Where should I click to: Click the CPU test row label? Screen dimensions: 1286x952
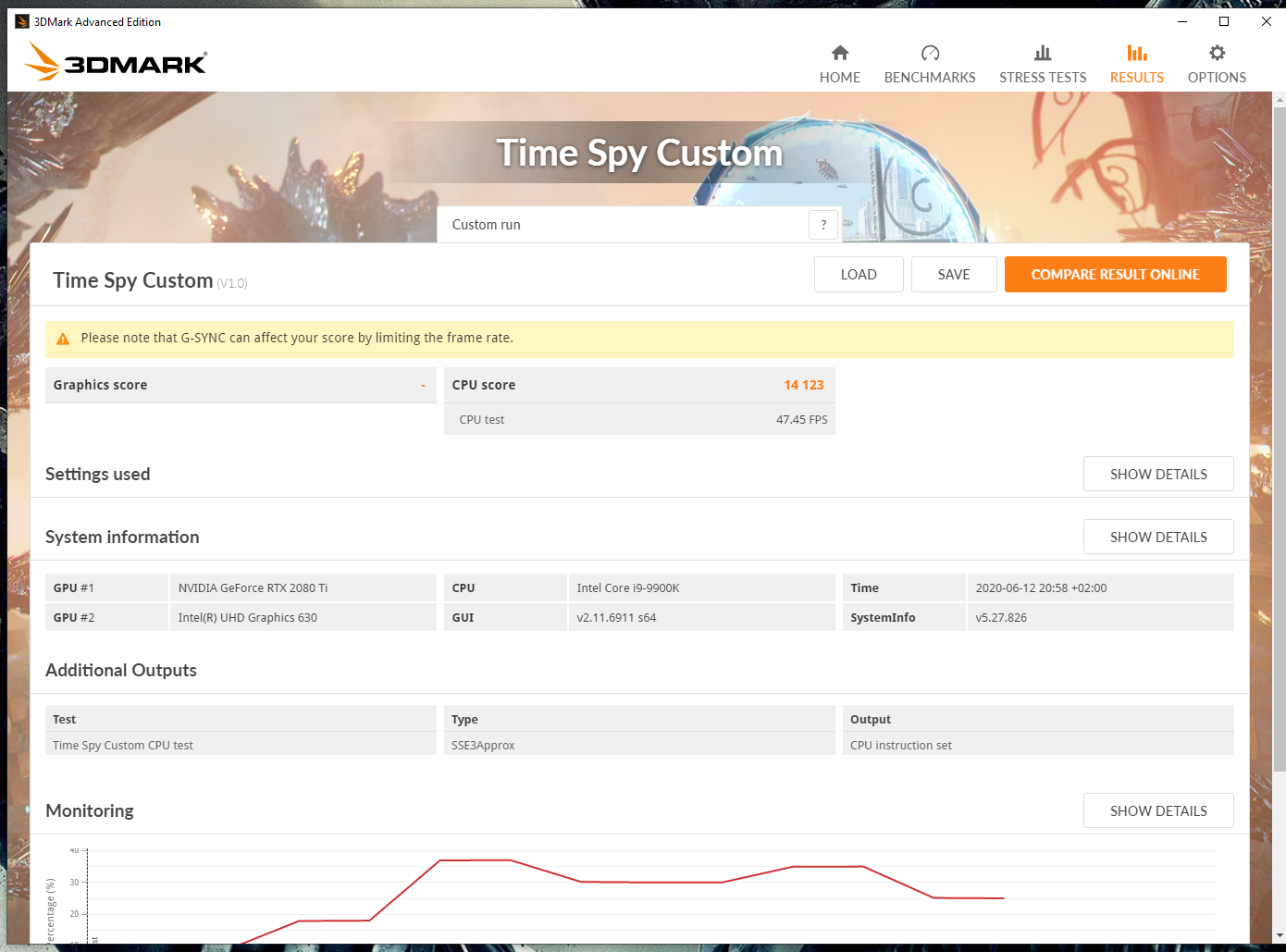click(x=482, y=419)
